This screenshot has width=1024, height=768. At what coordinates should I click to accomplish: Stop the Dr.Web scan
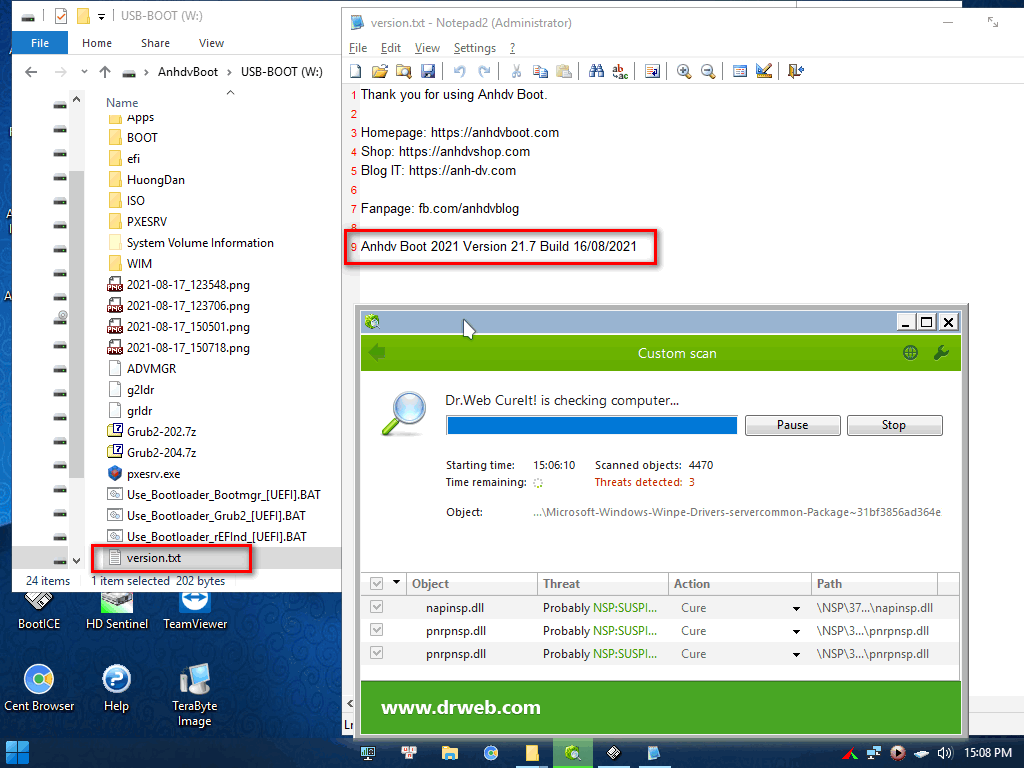(894, 425)
